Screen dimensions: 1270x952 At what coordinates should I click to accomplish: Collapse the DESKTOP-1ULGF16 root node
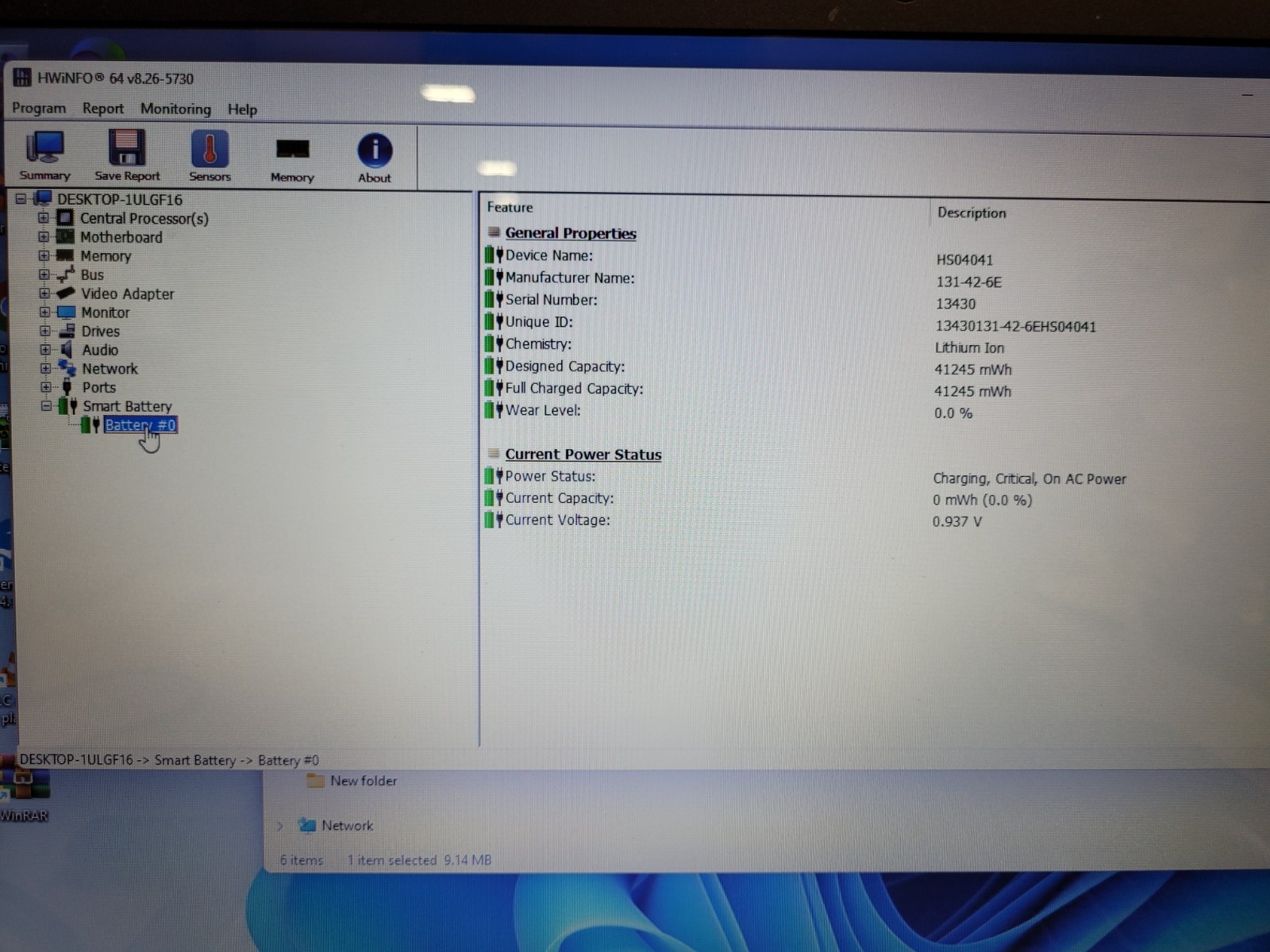(x=21, y=199)
